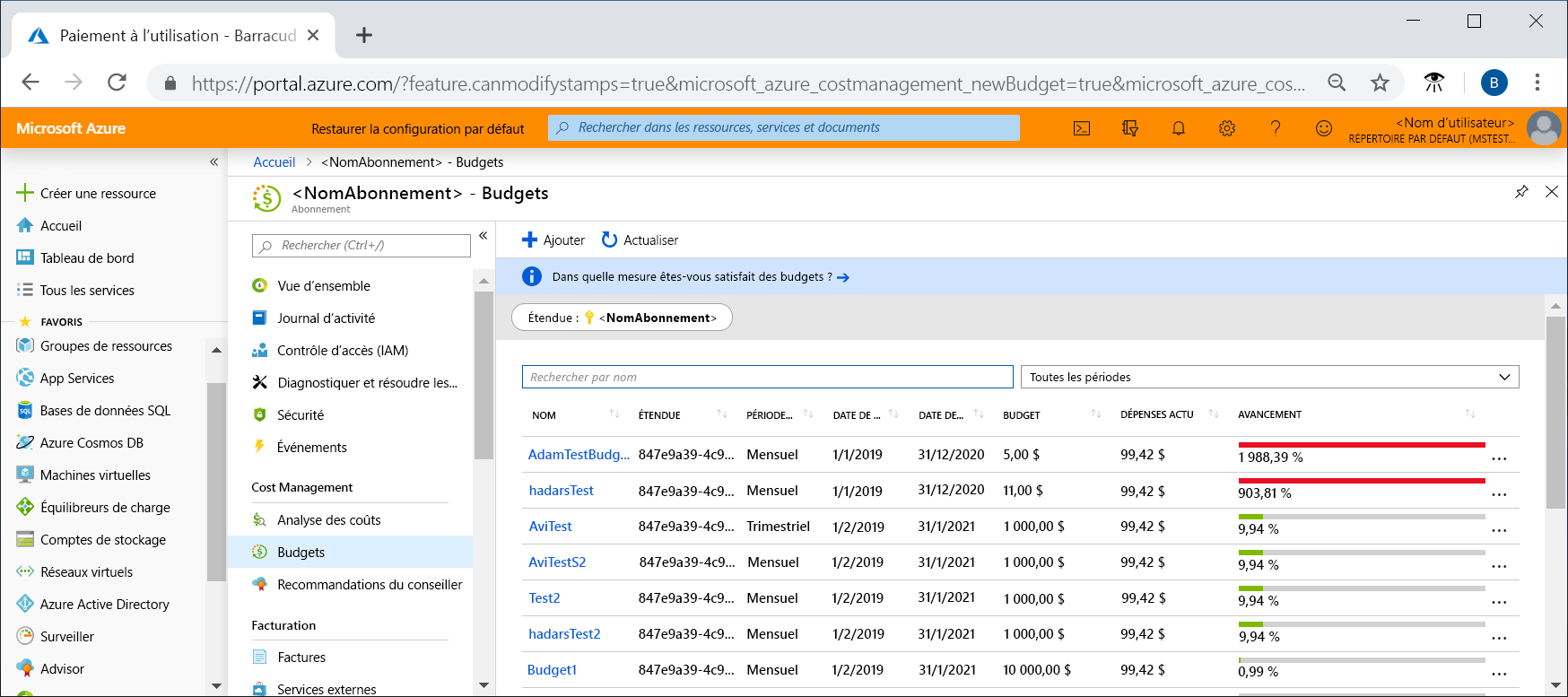Change scope via Étendue pill

(622, 318)
